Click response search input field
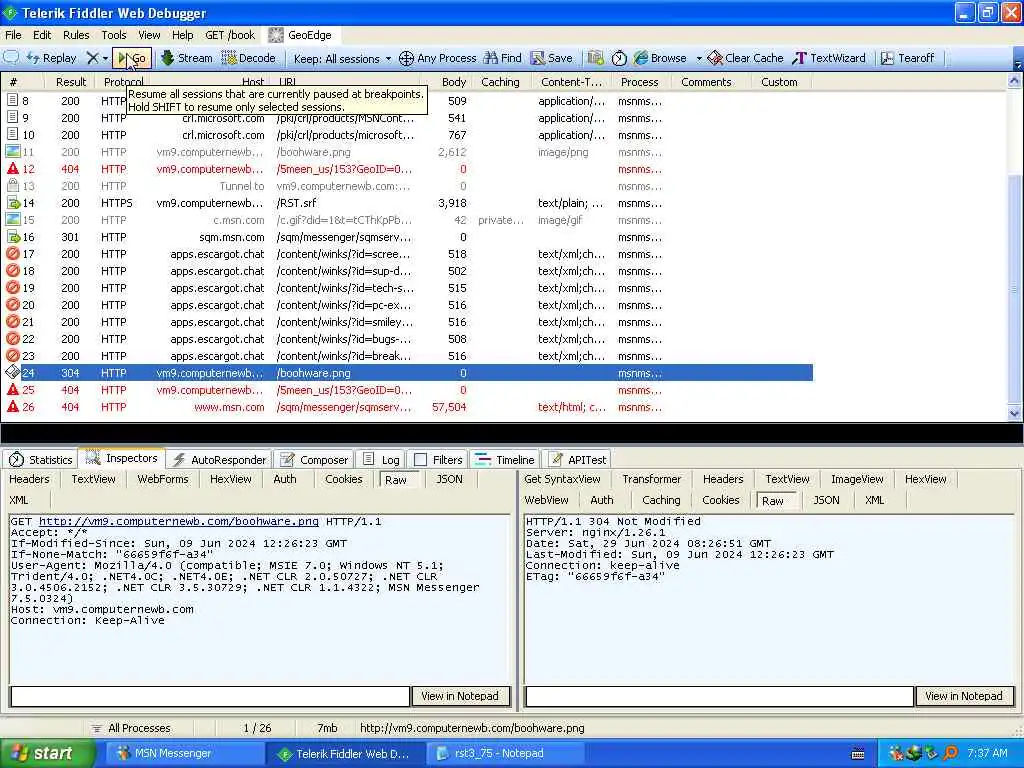 [719, 696]
